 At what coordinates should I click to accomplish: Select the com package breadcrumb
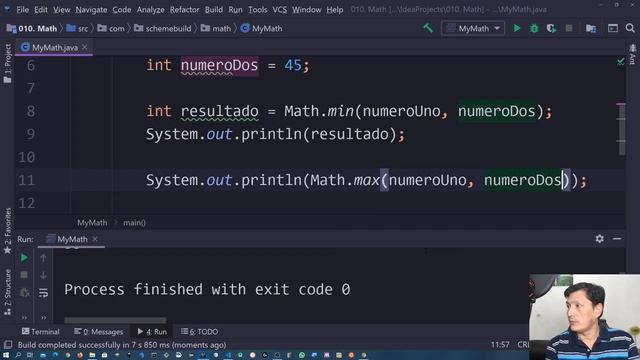111,29
